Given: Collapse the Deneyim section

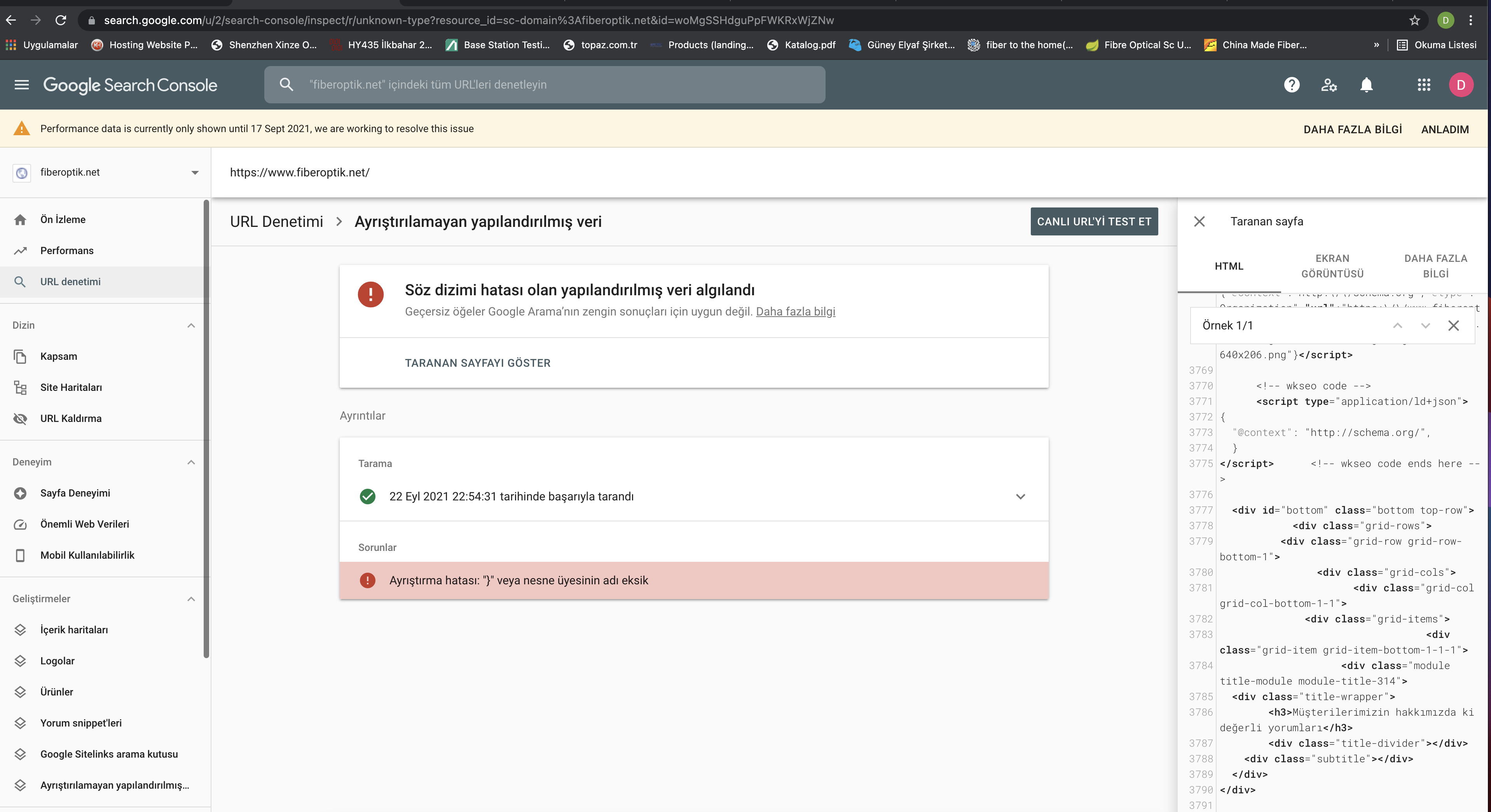Looking at the screenshot, I should pos(191,462).
